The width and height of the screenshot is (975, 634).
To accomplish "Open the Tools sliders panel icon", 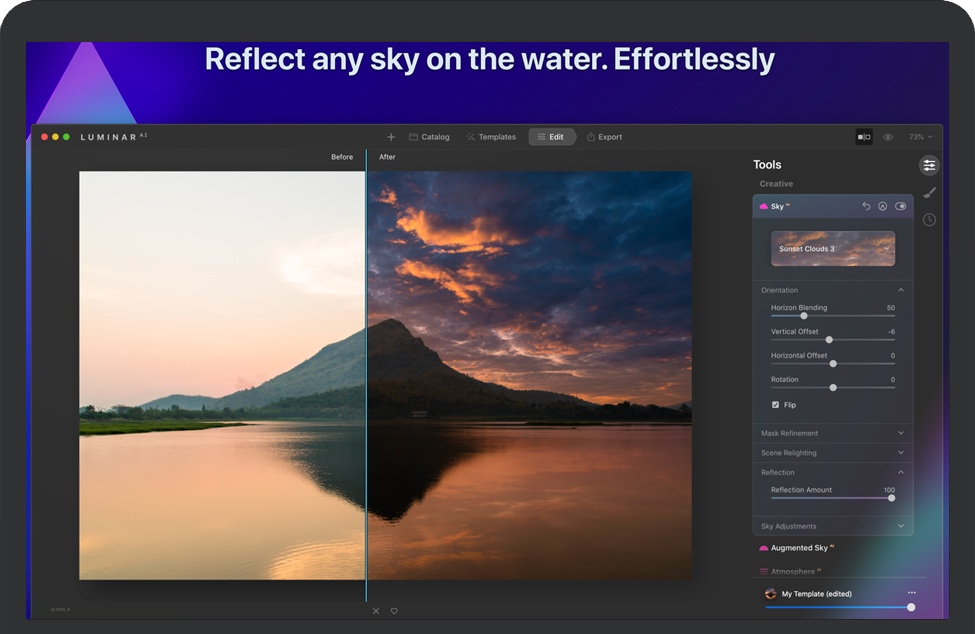I will [929, 165].
